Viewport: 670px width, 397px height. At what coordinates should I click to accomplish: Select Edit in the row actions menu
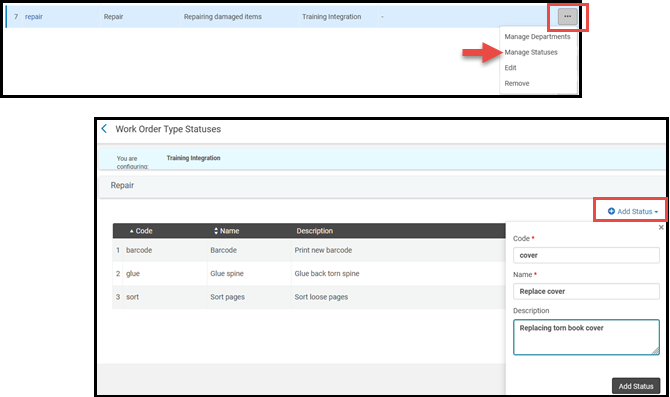pyautogui.click(x=510, y=68)
